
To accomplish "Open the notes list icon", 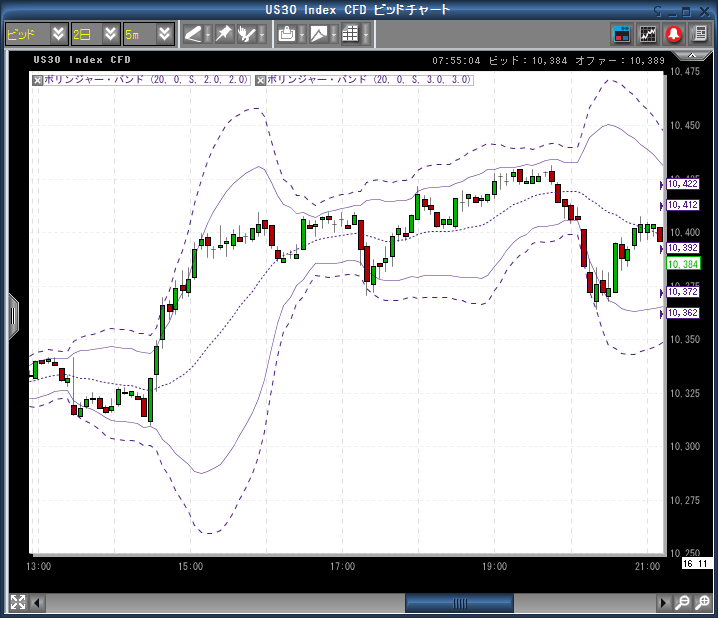I will point(699,34).
